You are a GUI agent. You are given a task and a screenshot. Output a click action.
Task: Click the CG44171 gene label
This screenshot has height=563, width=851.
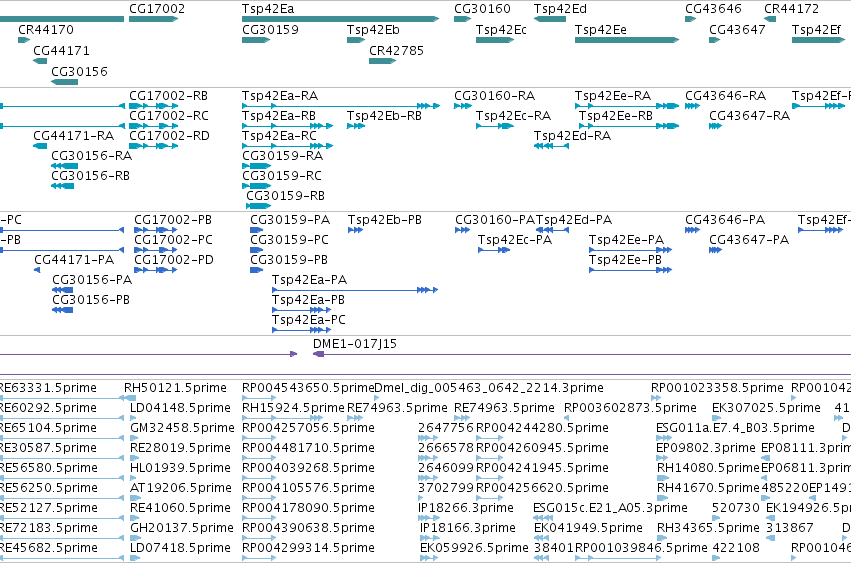pos(61,50)
